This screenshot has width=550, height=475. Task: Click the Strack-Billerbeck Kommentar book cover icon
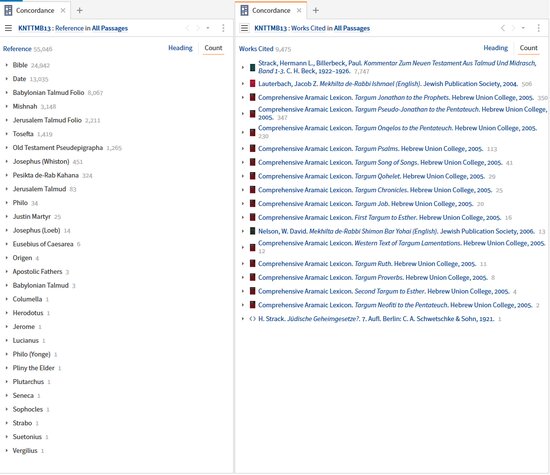[x=252, y=67]
